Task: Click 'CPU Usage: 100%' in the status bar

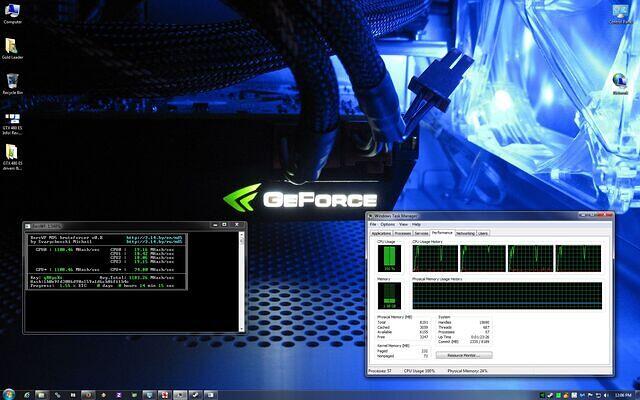Action: pos(419,371)
